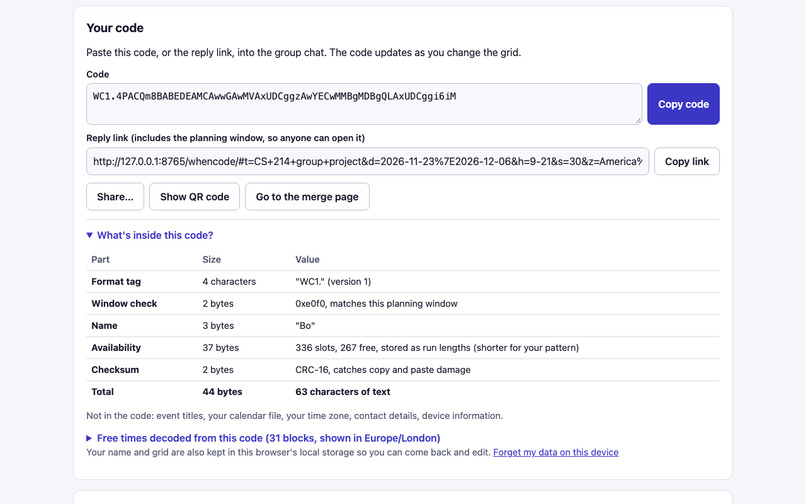Click "63 characters of text" value
The width and height of the screenshot is (806, 504).
click(x=342, y=392)
